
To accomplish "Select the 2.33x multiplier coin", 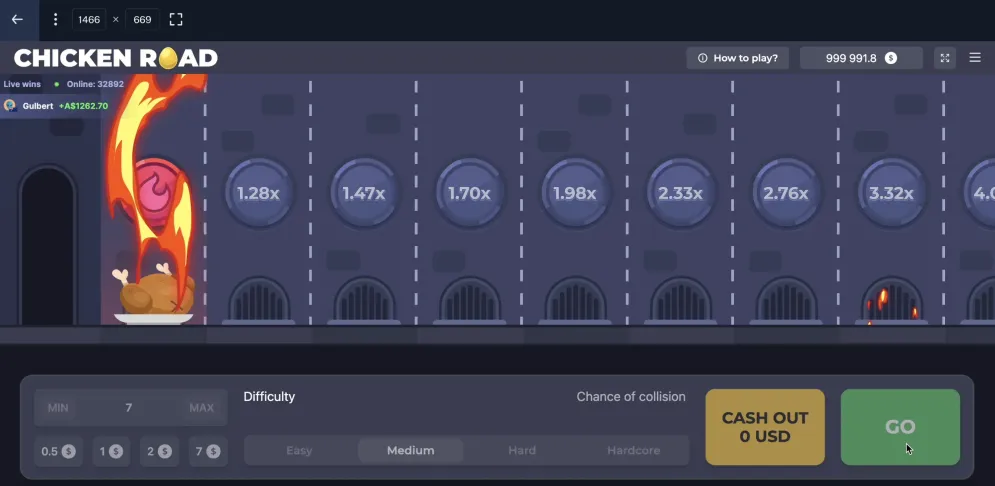I will 680,193.
